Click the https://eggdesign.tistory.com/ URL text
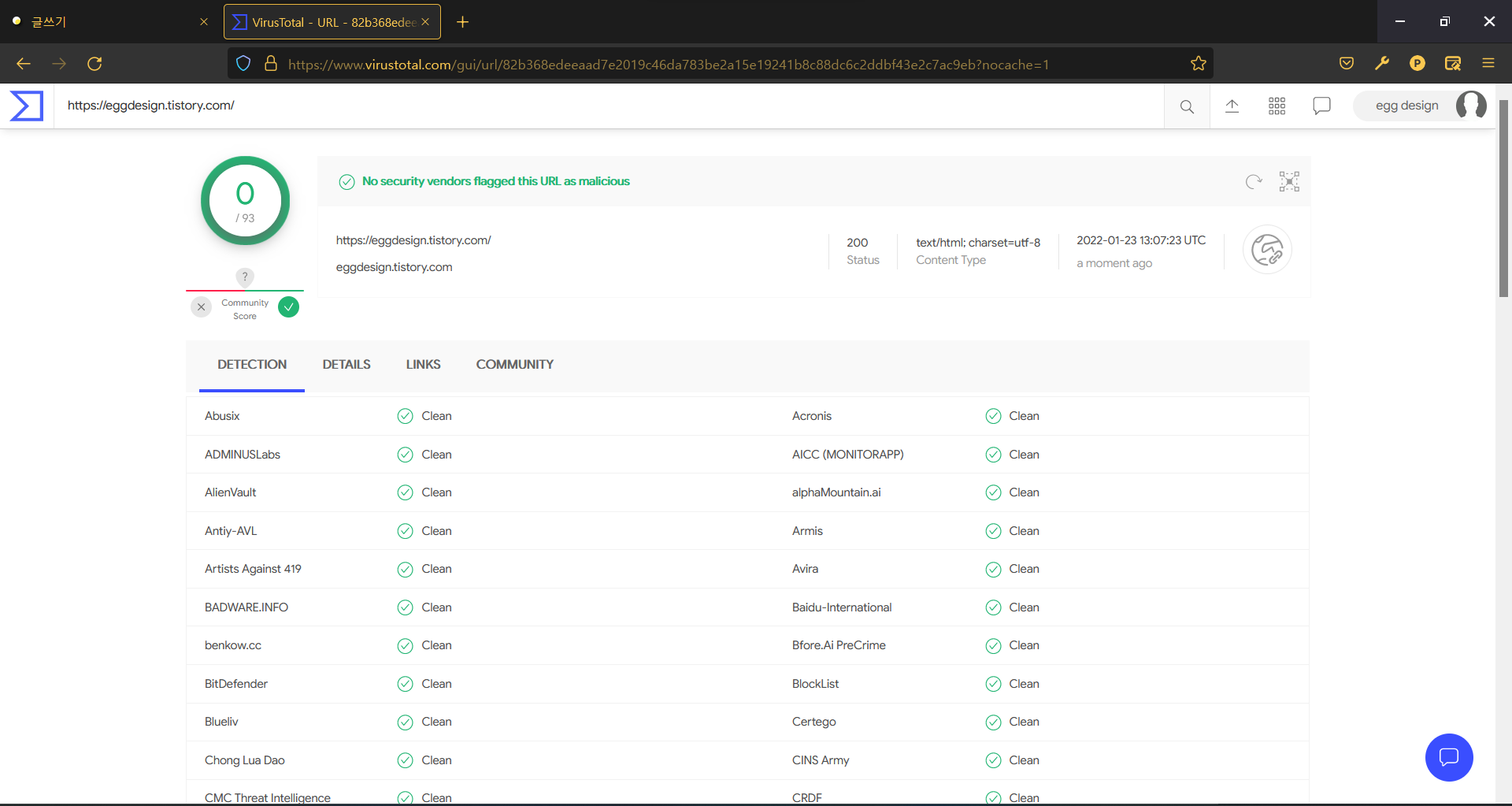 413,240
